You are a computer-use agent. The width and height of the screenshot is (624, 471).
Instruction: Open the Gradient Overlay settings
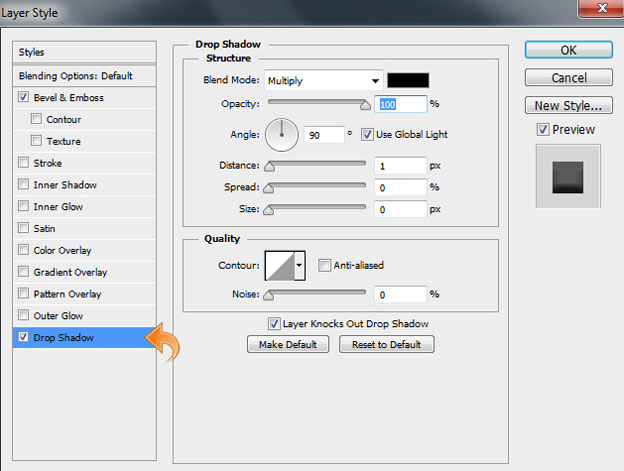pyautogui.click(x=70, y=272)
